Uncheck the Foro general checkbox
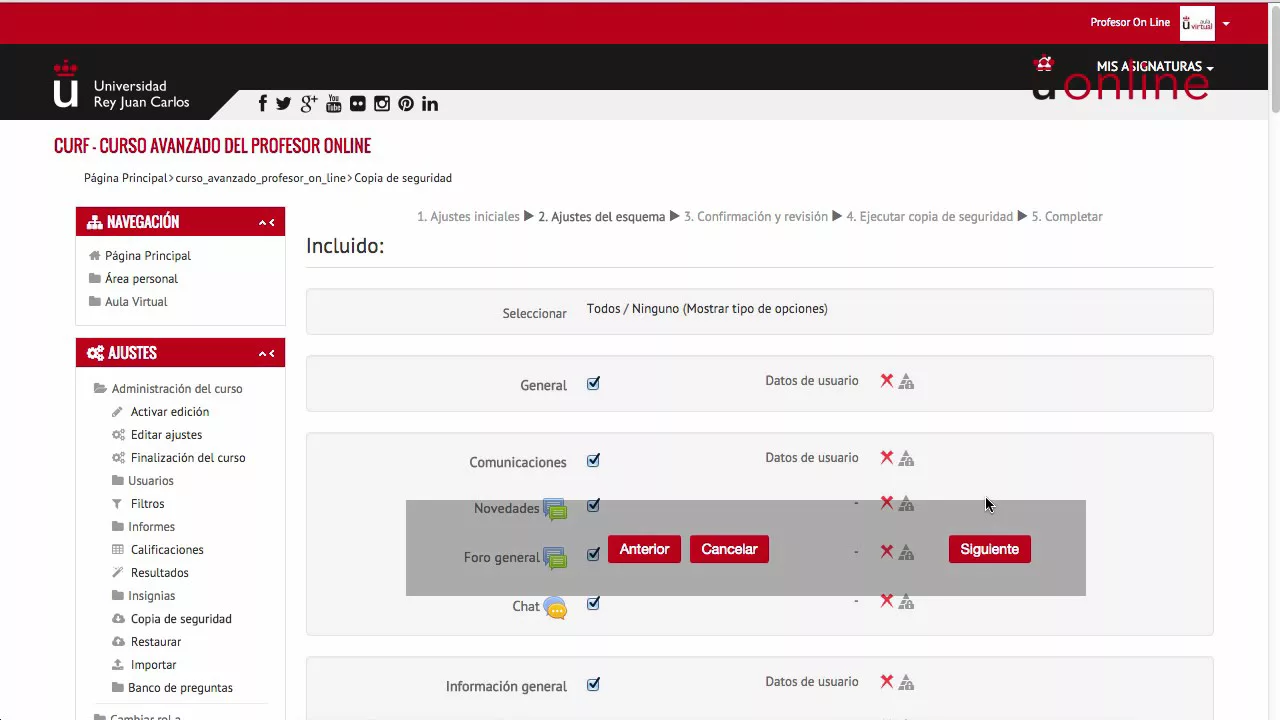This screenshot has width=1280, height=720. tap(593, 554)
